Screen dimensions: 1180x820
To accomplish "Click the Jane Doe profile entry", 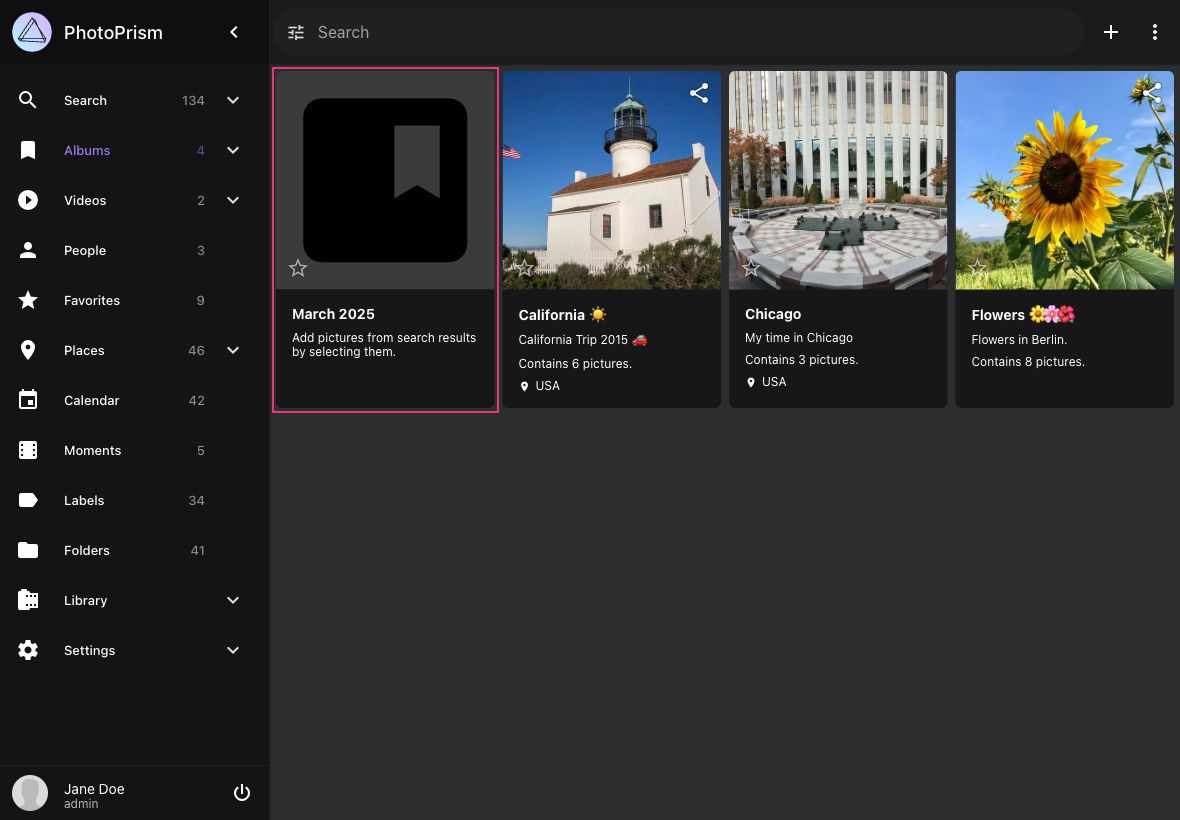I will tap(94, 792).
